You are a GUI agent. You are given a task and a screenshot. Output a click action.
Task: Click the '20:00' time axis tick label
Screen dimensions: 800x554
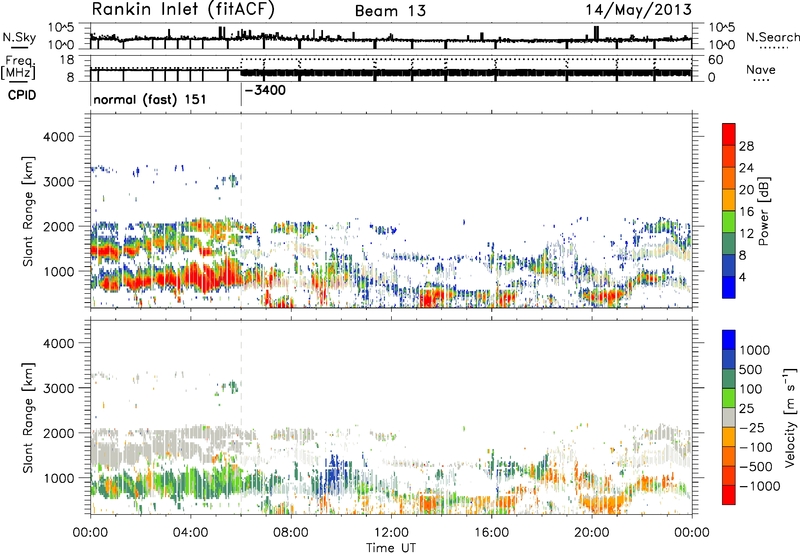click(x=592, y=533)
